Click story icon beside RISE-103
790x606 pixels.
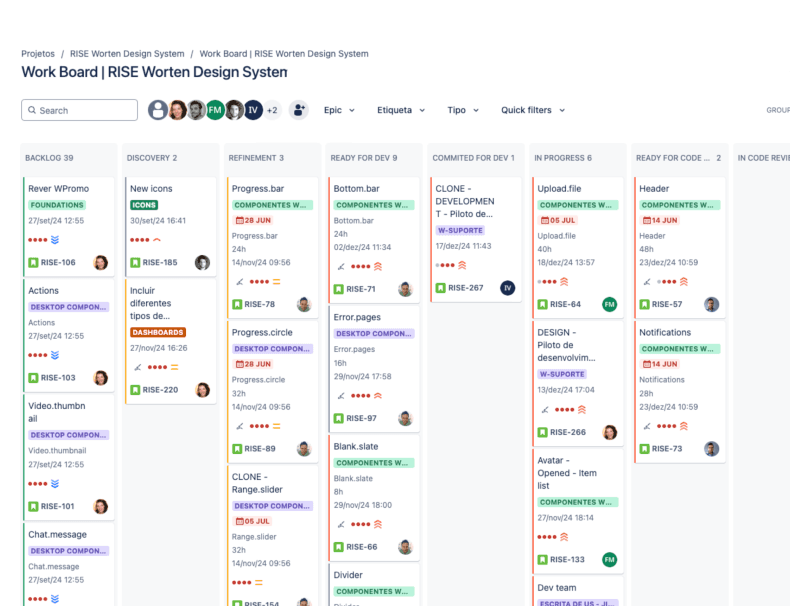(33, 378)
